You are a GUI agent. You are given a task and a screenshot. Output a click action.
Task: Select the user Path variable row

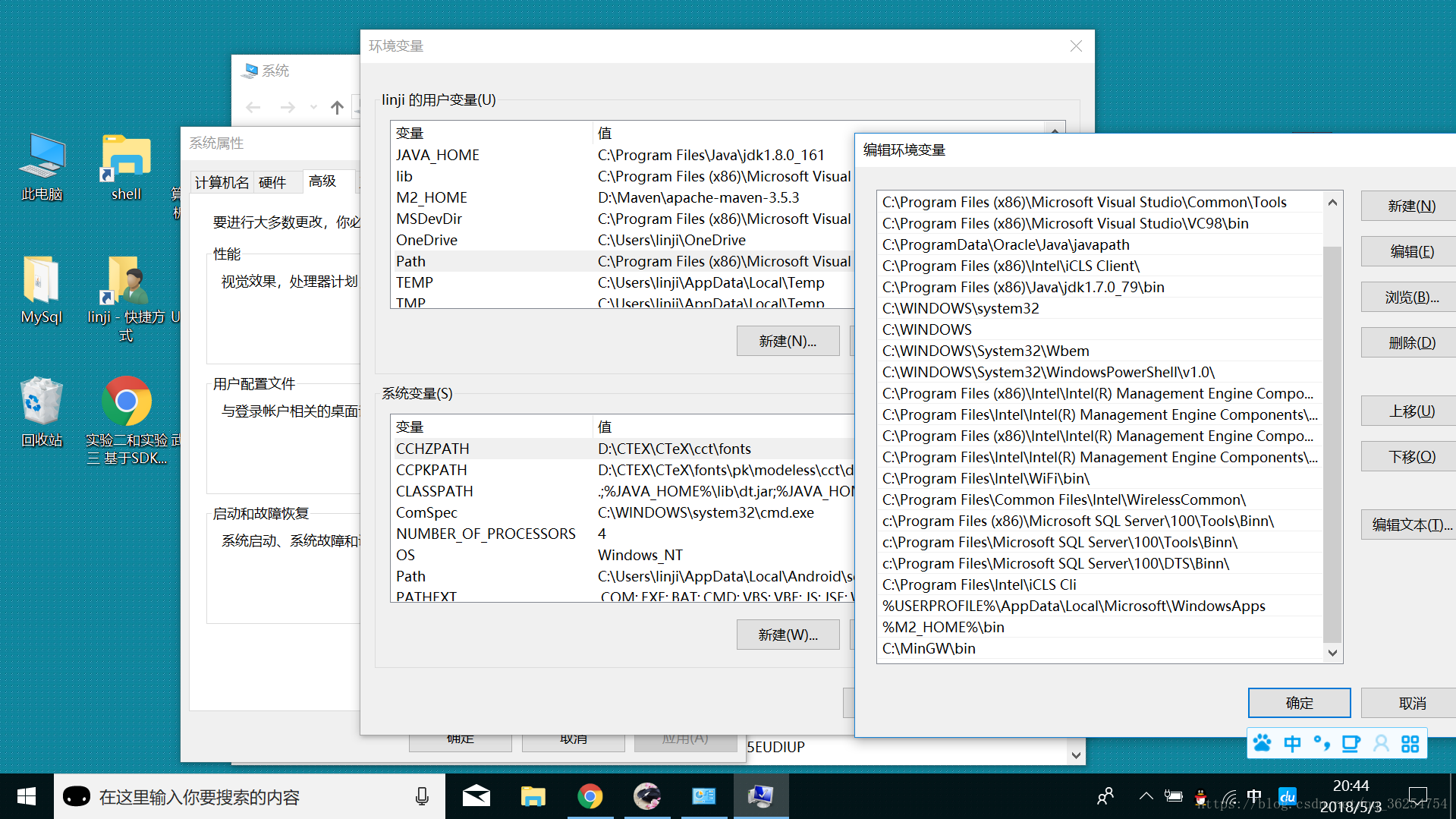coord(622,261)
